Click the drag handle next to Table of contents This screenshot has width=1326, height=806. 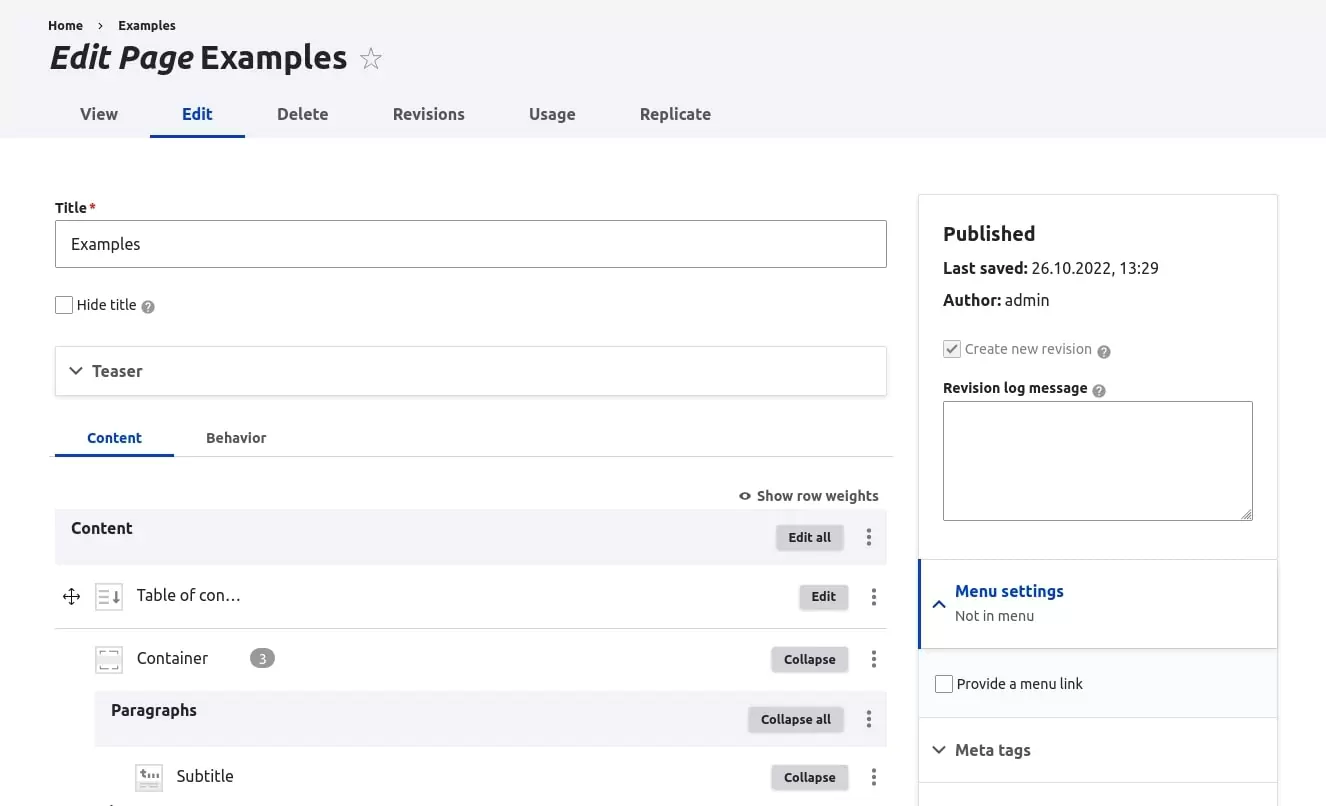click(x=71, y=596)
